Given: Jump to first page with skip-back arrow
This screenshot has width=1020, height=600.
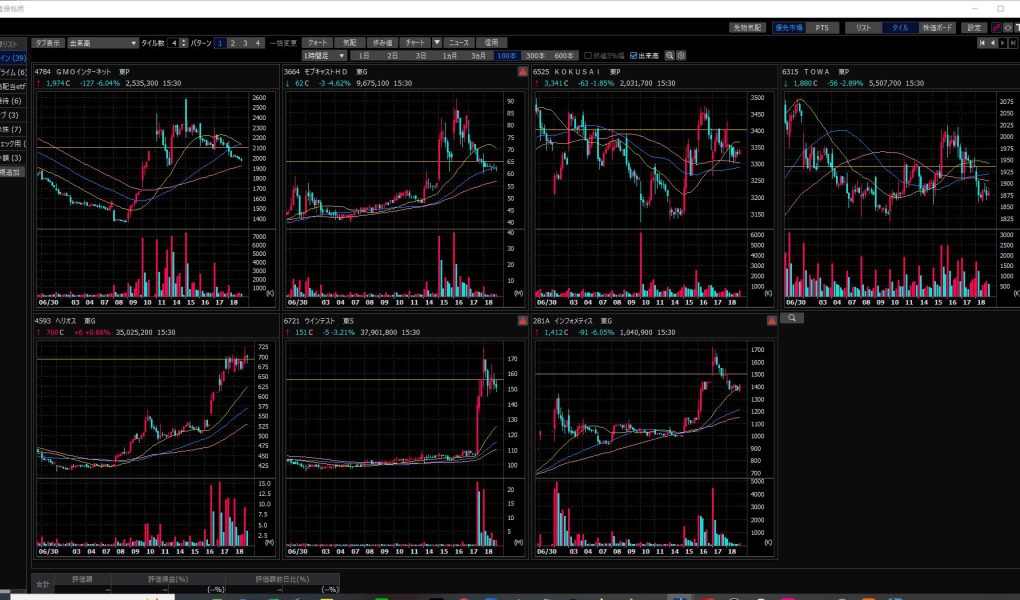Looking at the screenshot, I should tap(981, 43).
